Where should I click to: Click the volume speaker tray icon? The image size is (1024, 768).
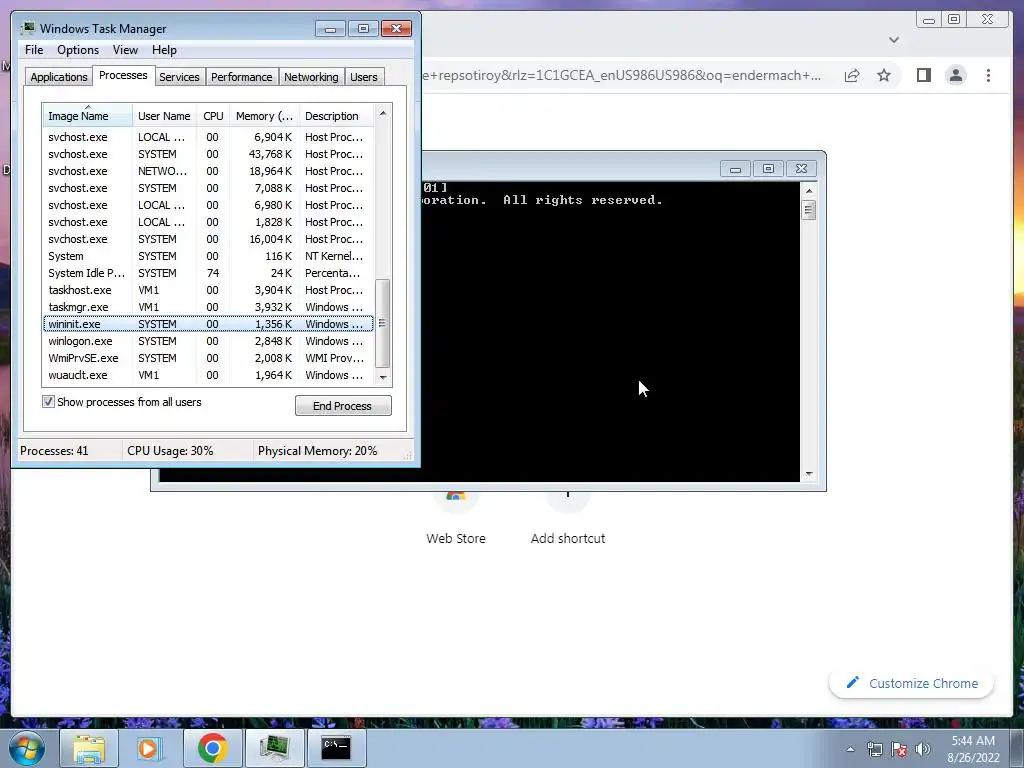[x=923, y=749]
